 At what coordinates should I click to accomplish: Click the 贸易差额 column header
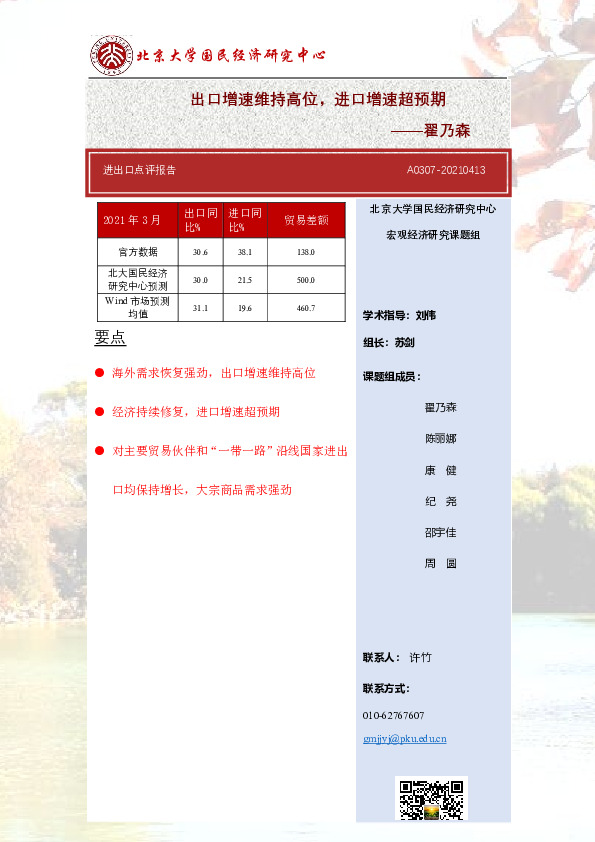coord(306,220)
